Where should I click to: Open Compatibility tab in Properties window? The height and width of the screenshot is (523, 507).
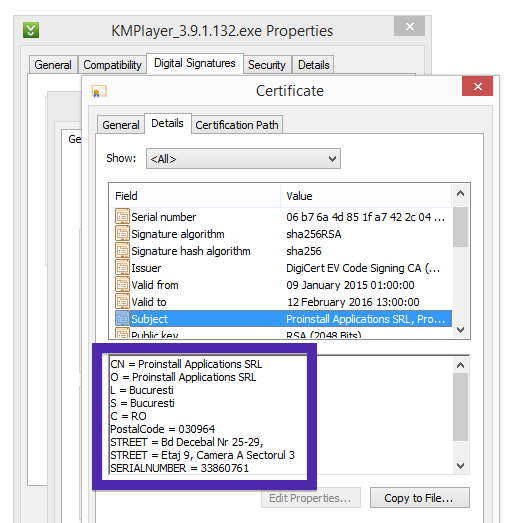coord(112,65)
